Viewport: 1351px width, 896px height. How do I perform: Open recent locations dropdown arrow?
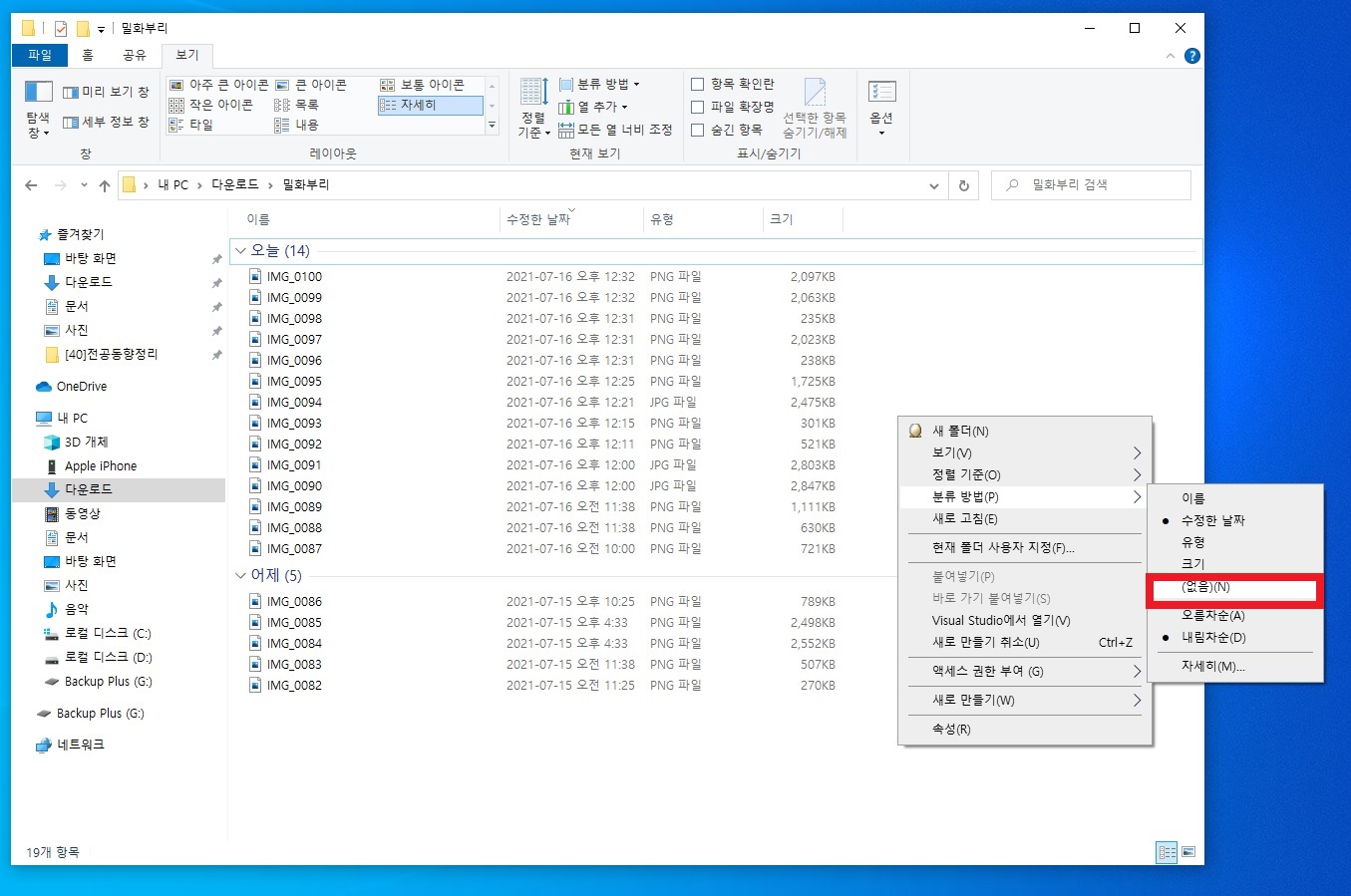point(84,185)
